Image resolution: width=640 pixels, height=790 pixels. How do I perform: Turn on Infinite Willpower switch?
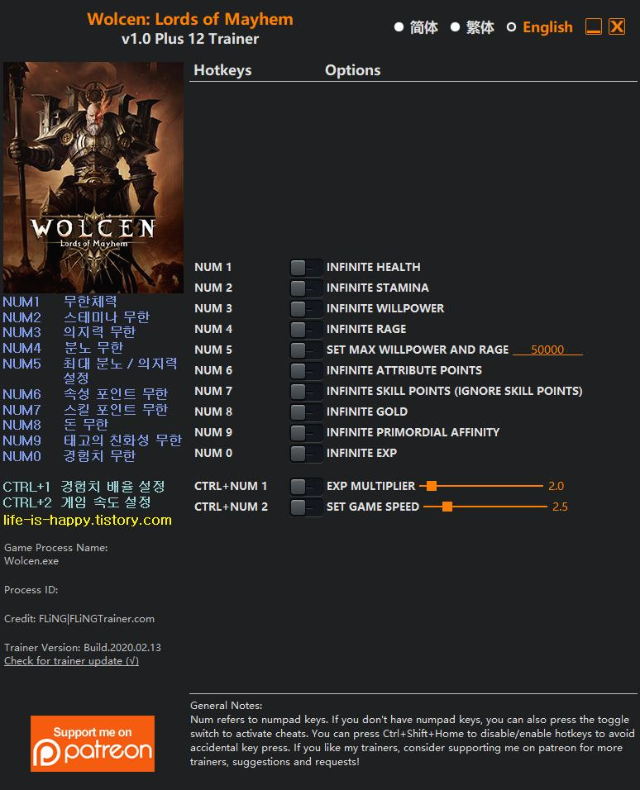(306, 309)
